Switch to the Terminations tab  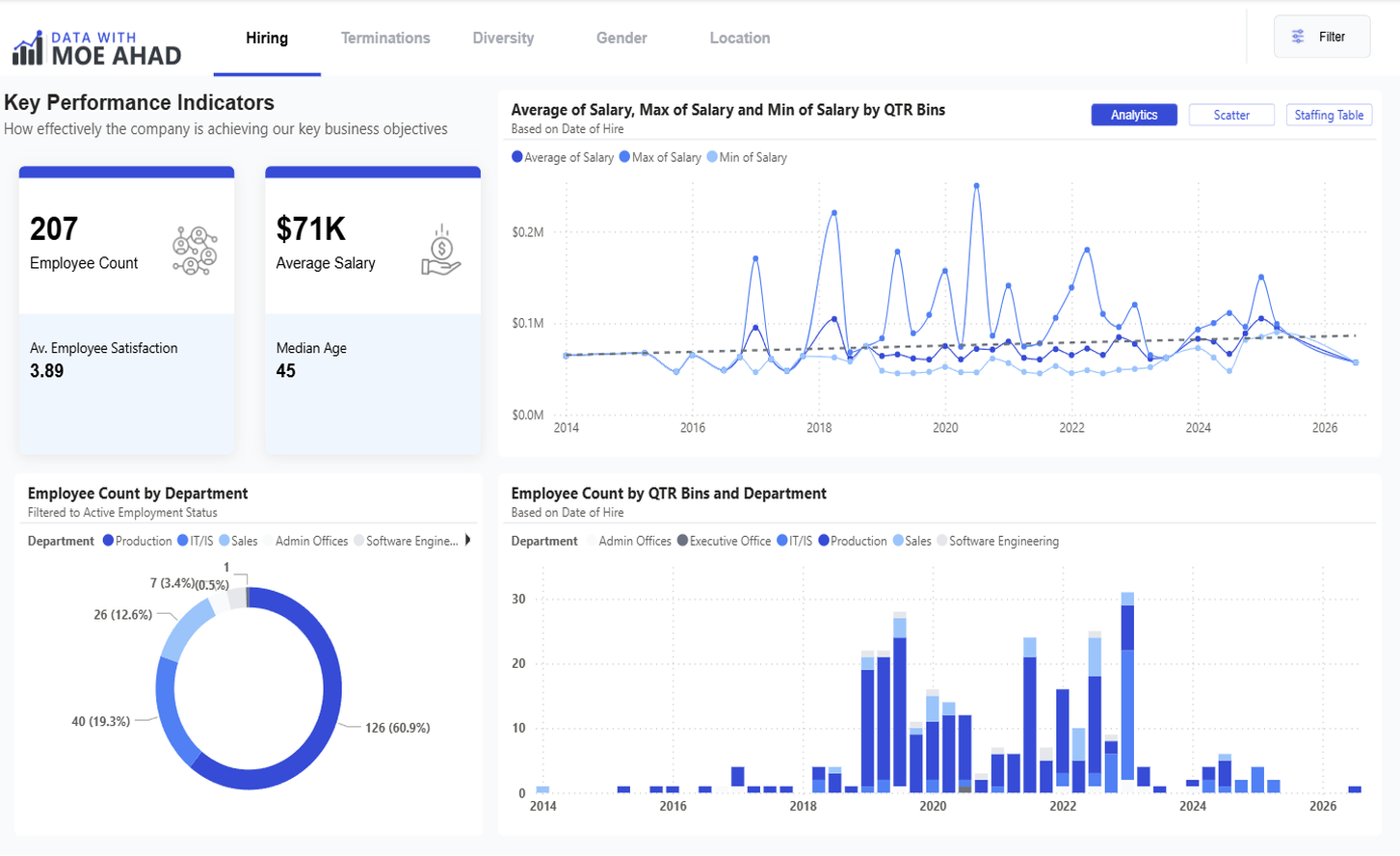point(385,39)
